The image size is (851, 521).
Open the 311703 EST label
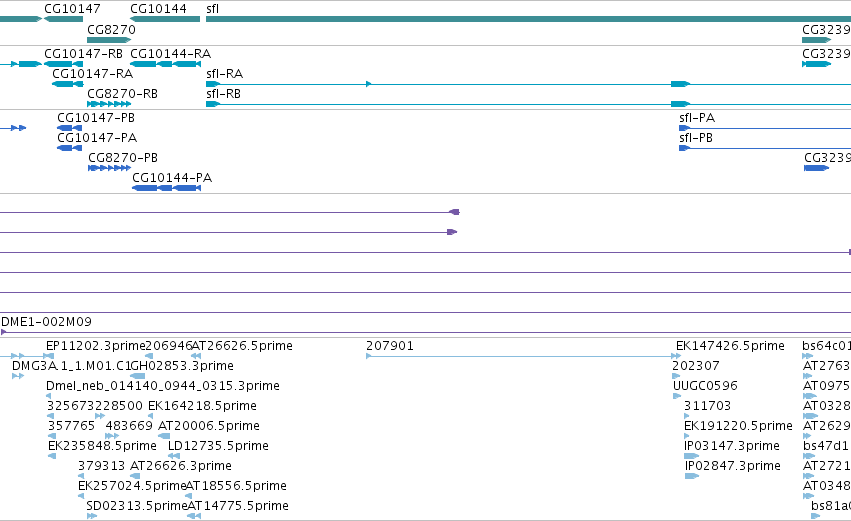[707, 405]
